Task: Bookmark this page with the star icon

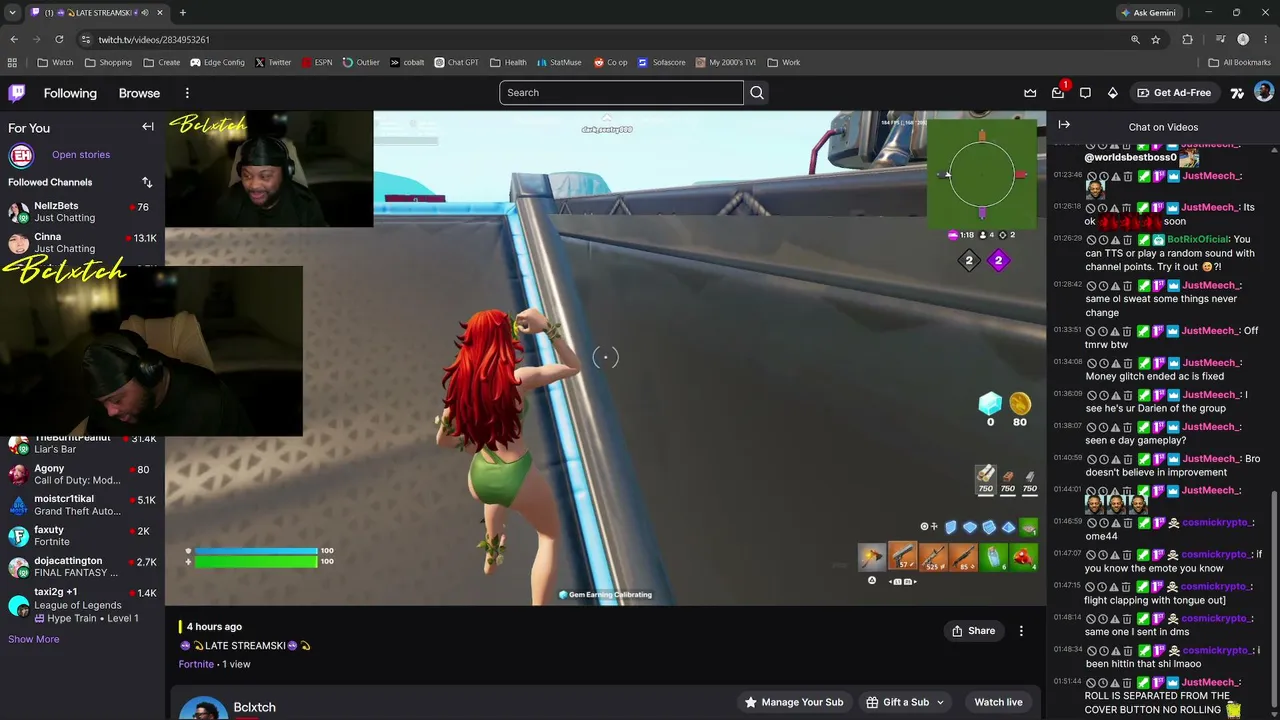Action: pyautogui.click(x=1156, y=39)
